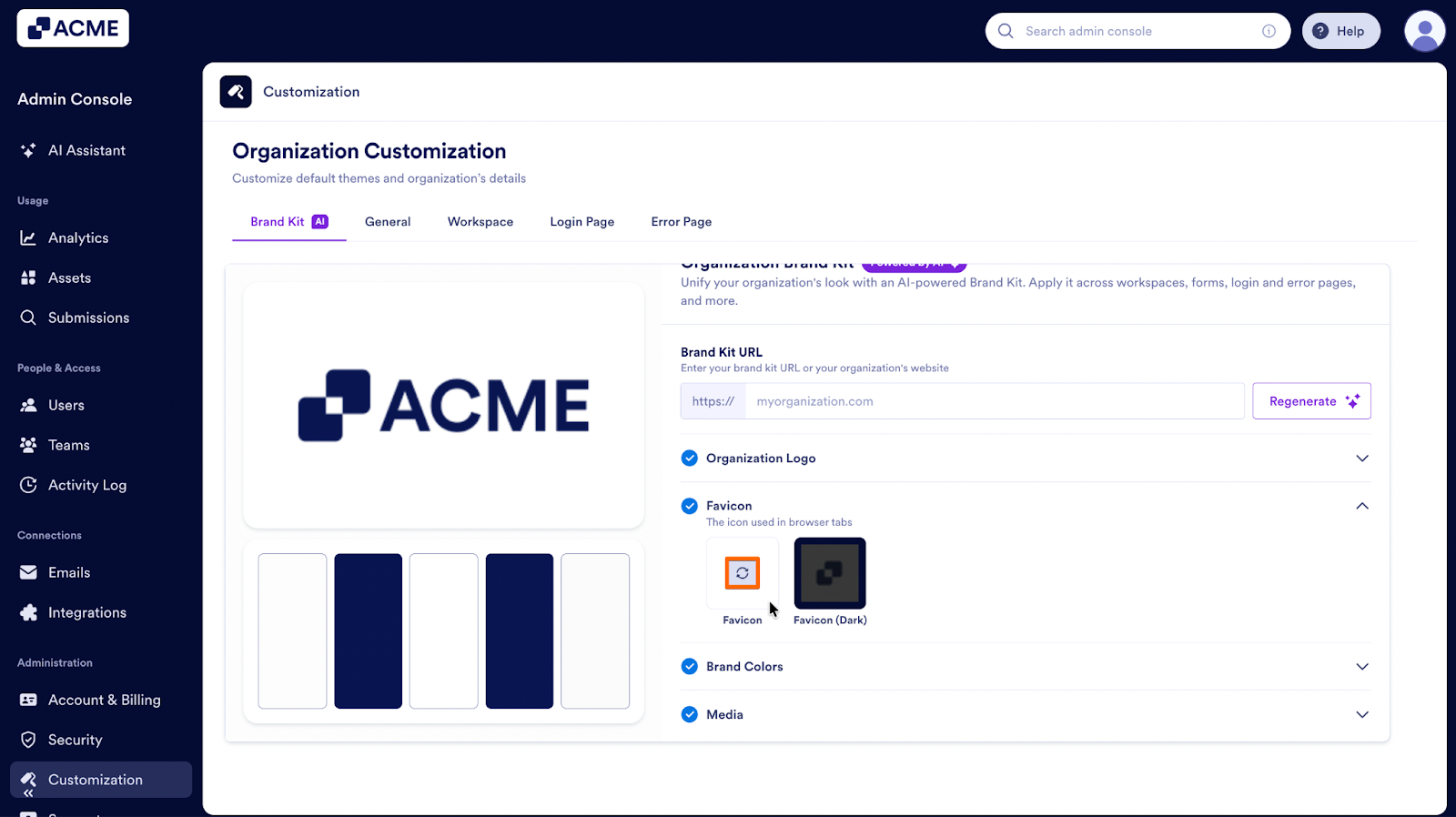The height and width of the screenshot is (817, 1456).
Task: Click the favicon refresh icon
Action: tap(743, 573)
